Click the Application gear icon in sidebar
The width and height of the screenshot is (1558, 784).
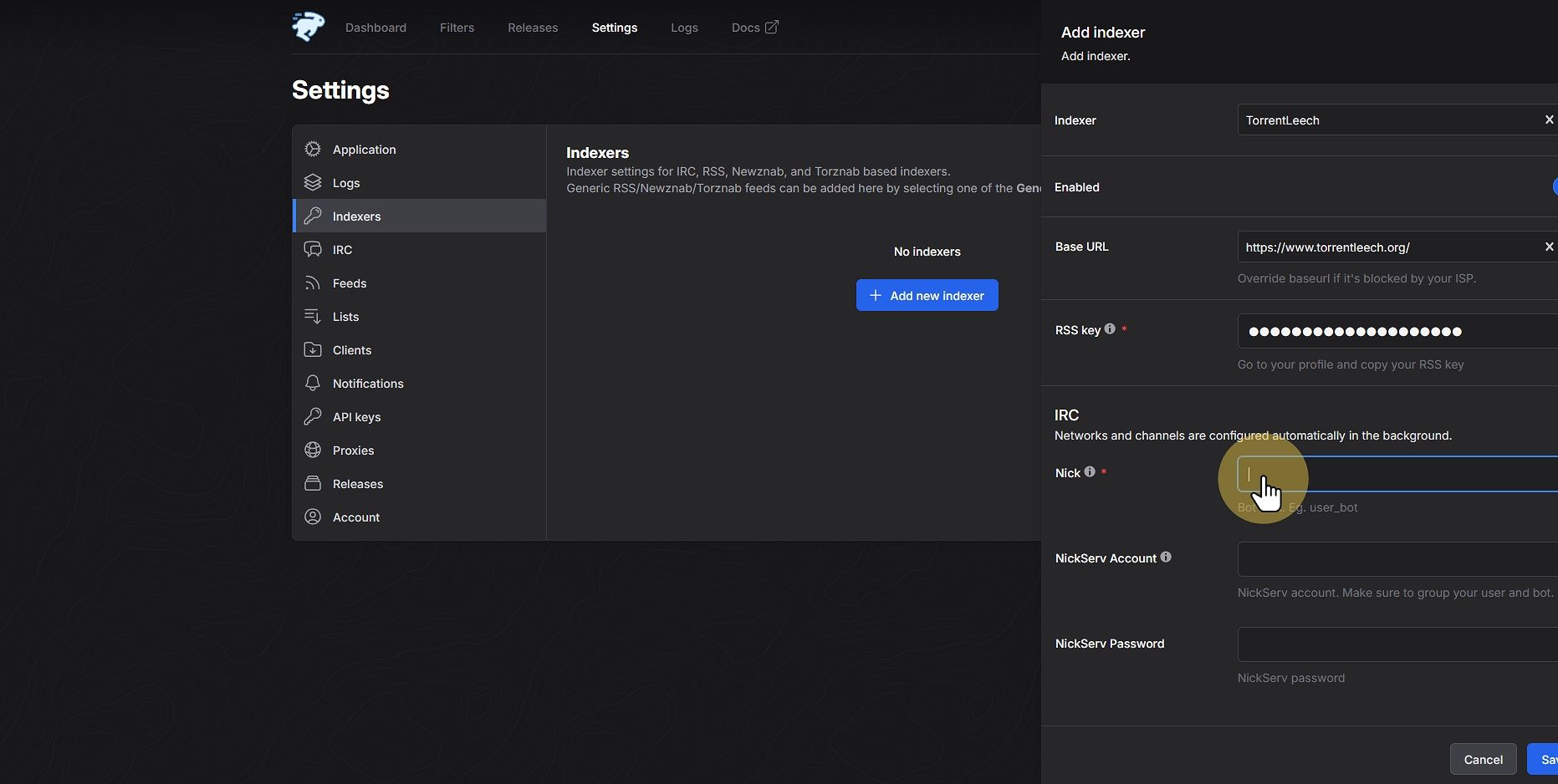(x=313, y=149)
